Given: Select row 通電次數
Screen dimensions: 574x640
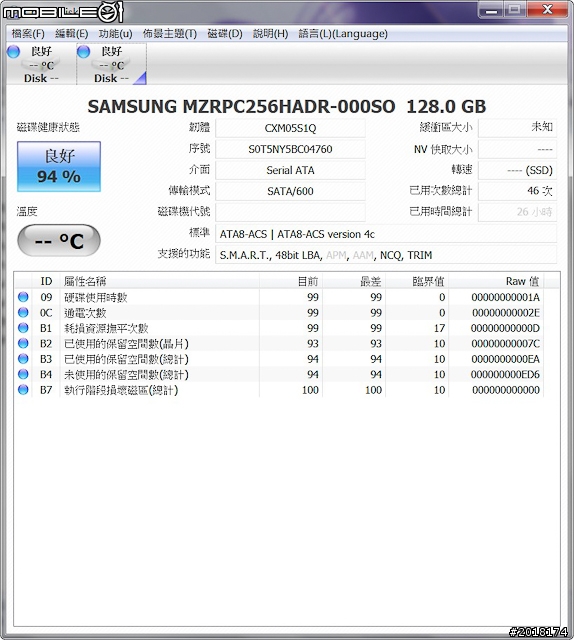Looking at the screenshot, I should pyautogui.click(x=279, y=312).
